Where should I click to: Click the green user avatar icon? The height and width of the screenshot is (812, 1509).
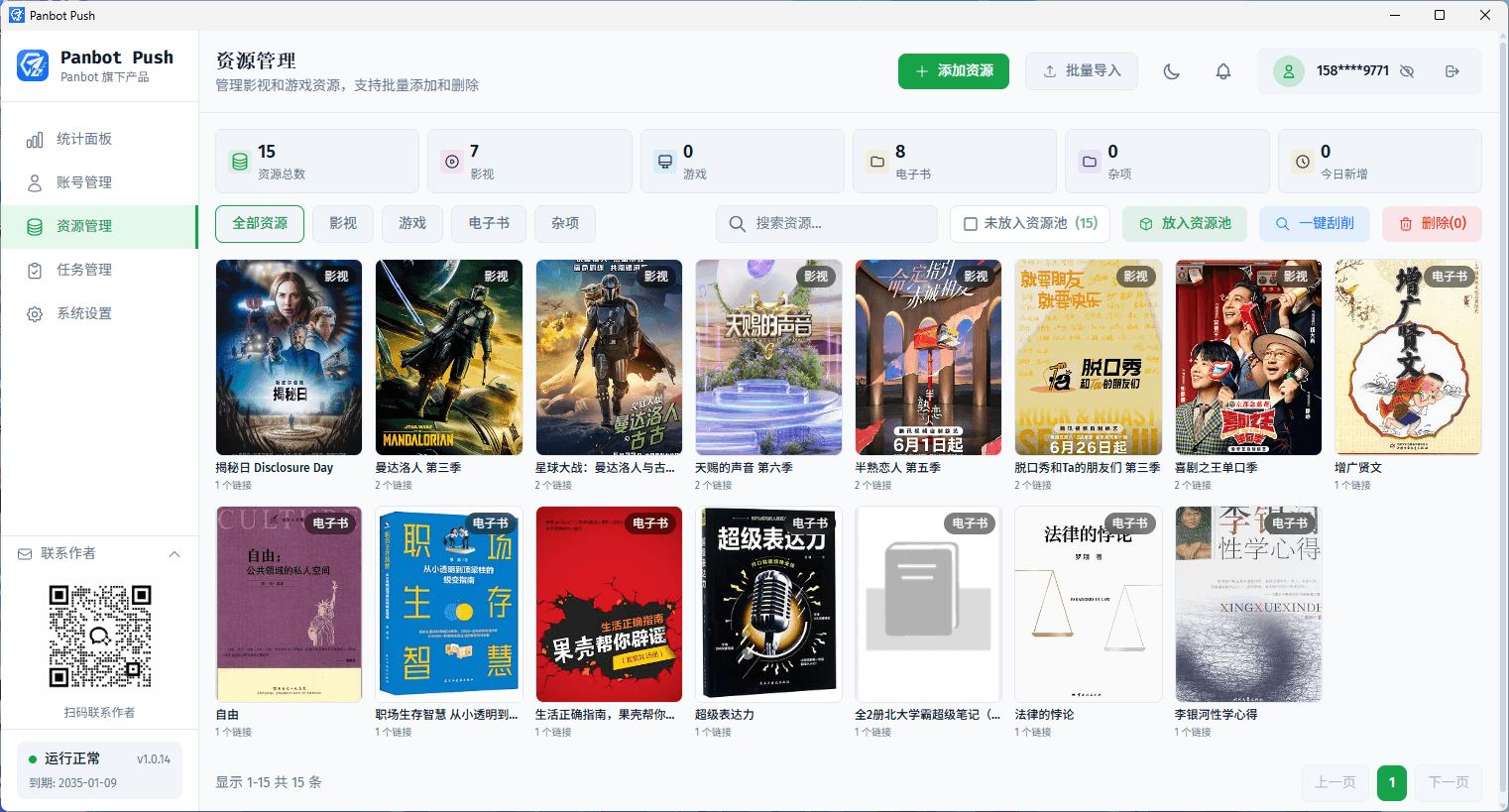1289,71
